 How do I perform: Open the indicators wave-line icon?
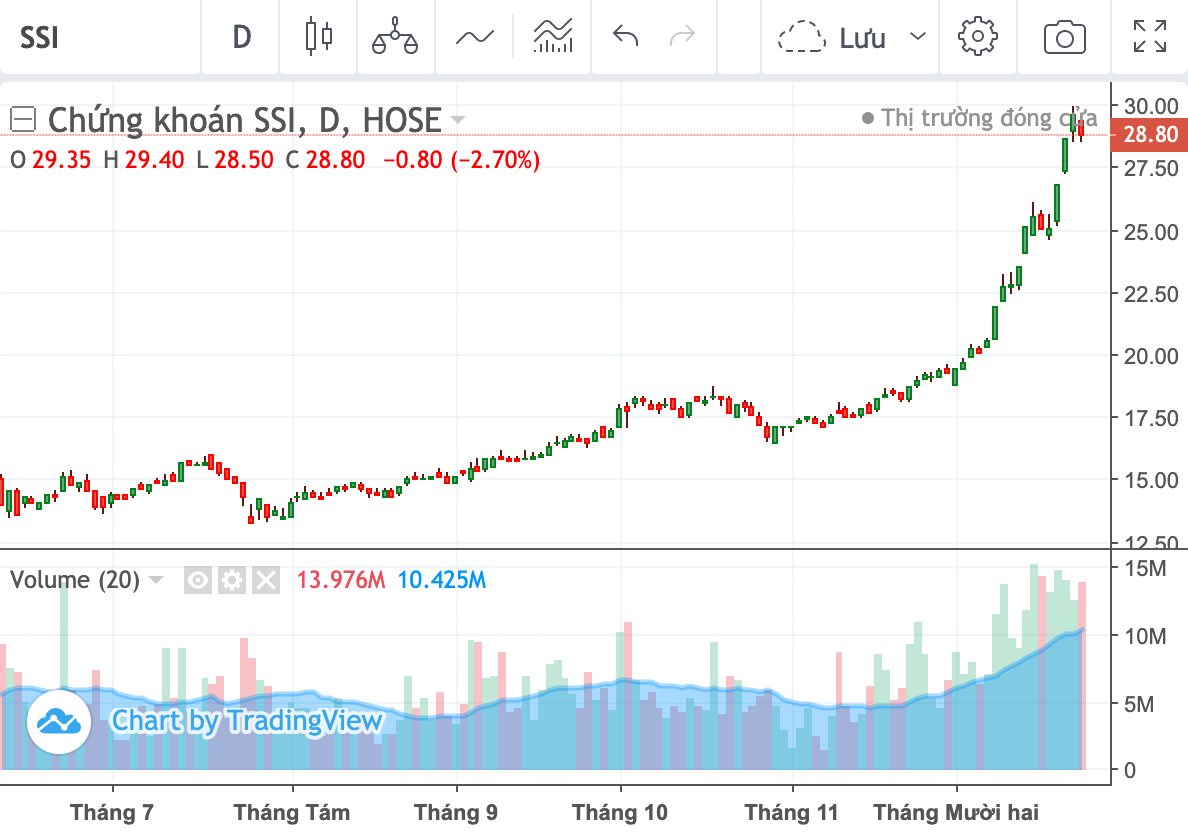(x=475, y=36)
